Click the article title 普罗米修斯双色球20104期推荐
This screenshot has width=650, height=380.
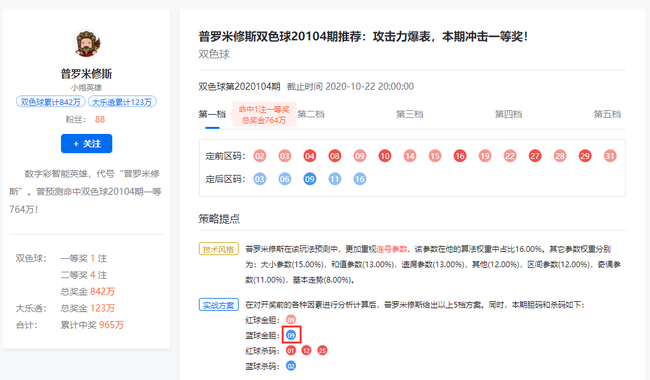[x=363, y=36]
